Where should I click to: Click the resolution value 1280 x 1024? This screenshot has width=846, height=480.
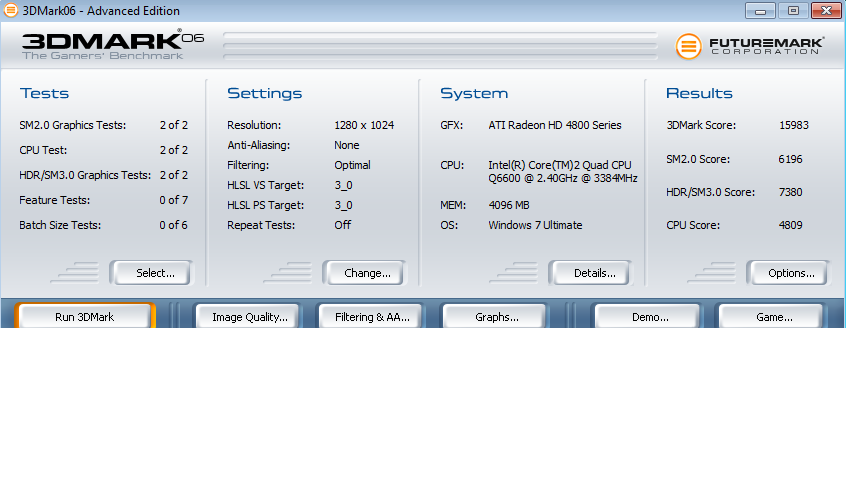(x=364, y=125)
